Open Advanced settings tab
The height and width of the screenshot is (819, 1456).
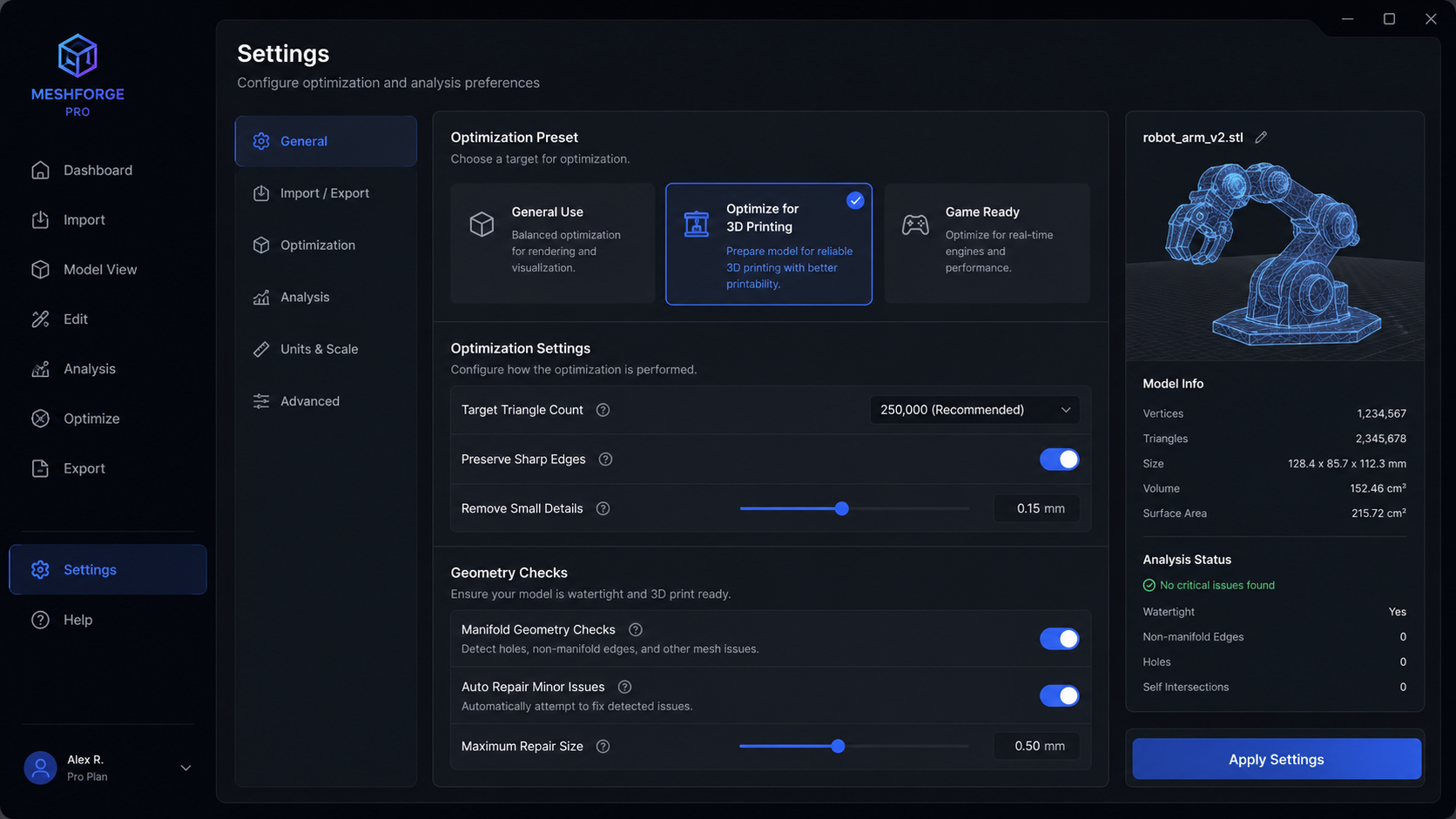coord(326,401)
